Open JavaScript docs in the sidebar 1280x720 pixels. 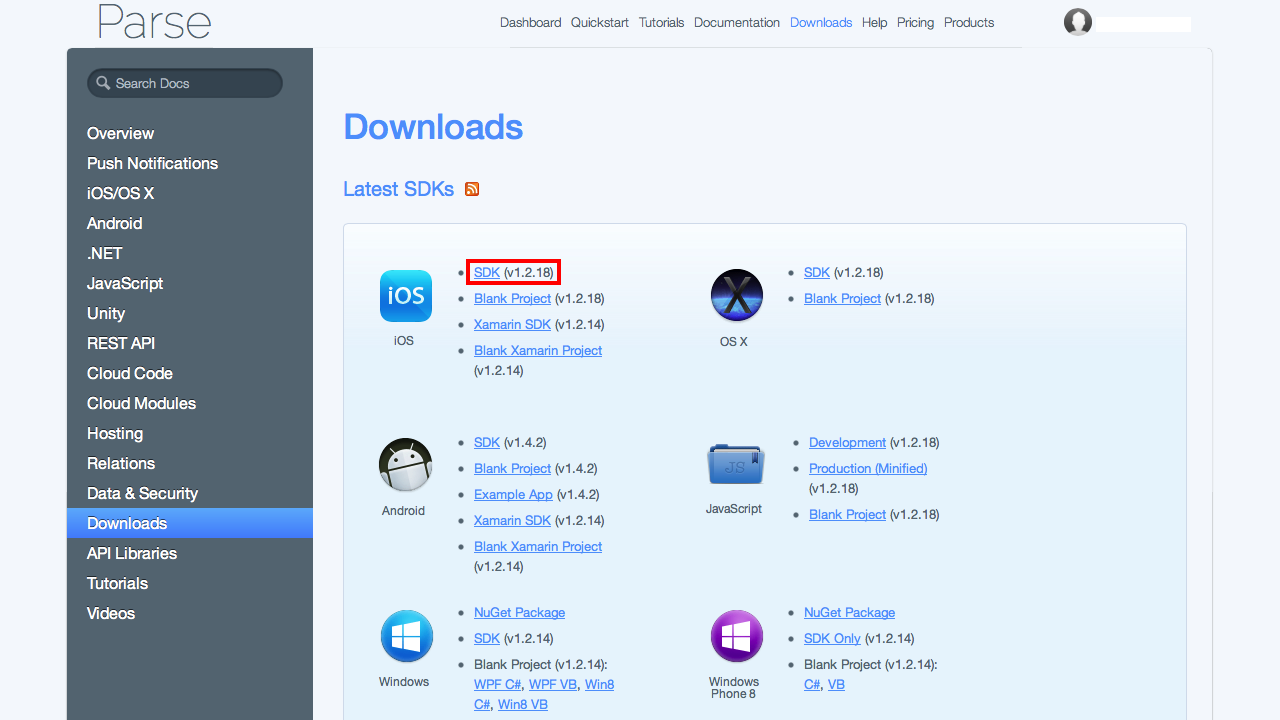pos(125,283)
